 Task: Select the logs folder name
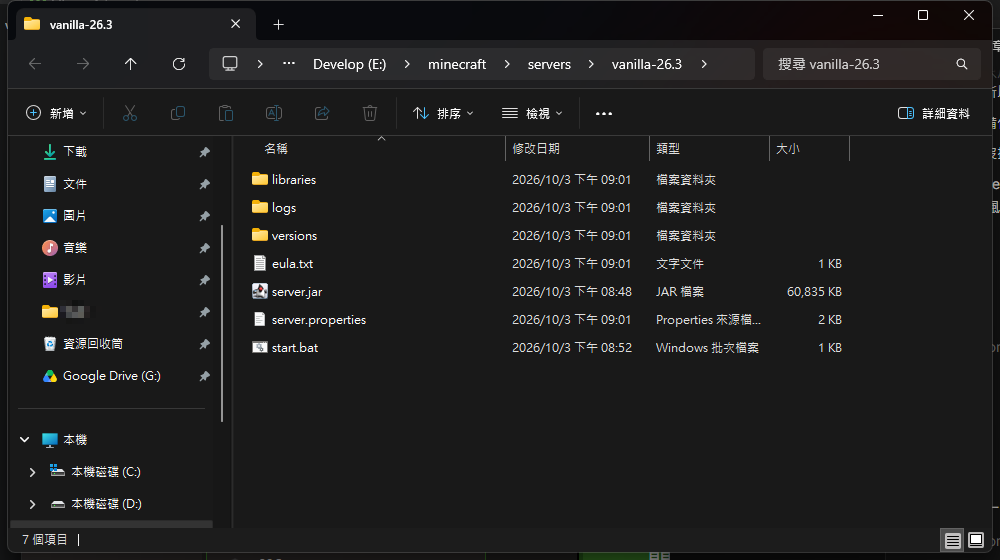tap(284, 207)
